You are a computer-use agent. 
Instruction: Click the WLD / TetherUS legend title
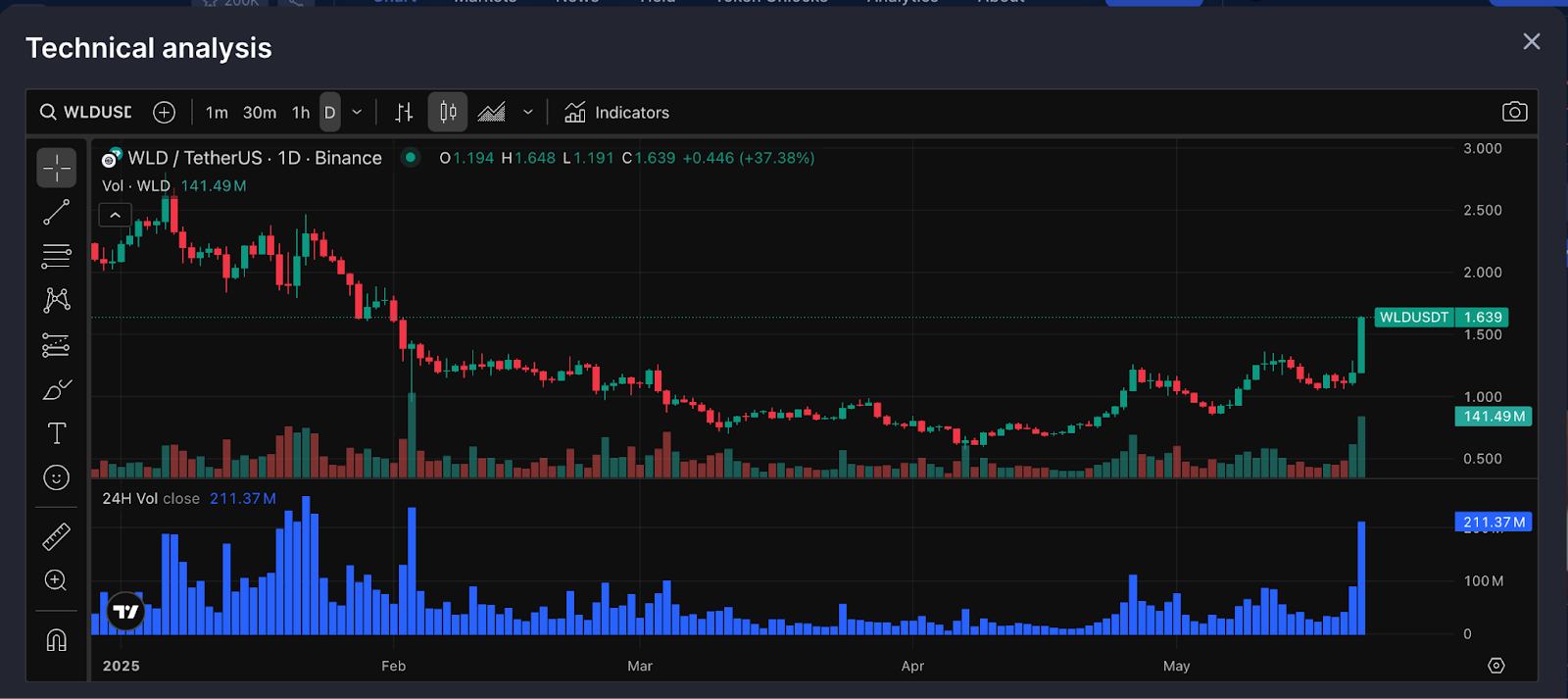tap(255, 158)
